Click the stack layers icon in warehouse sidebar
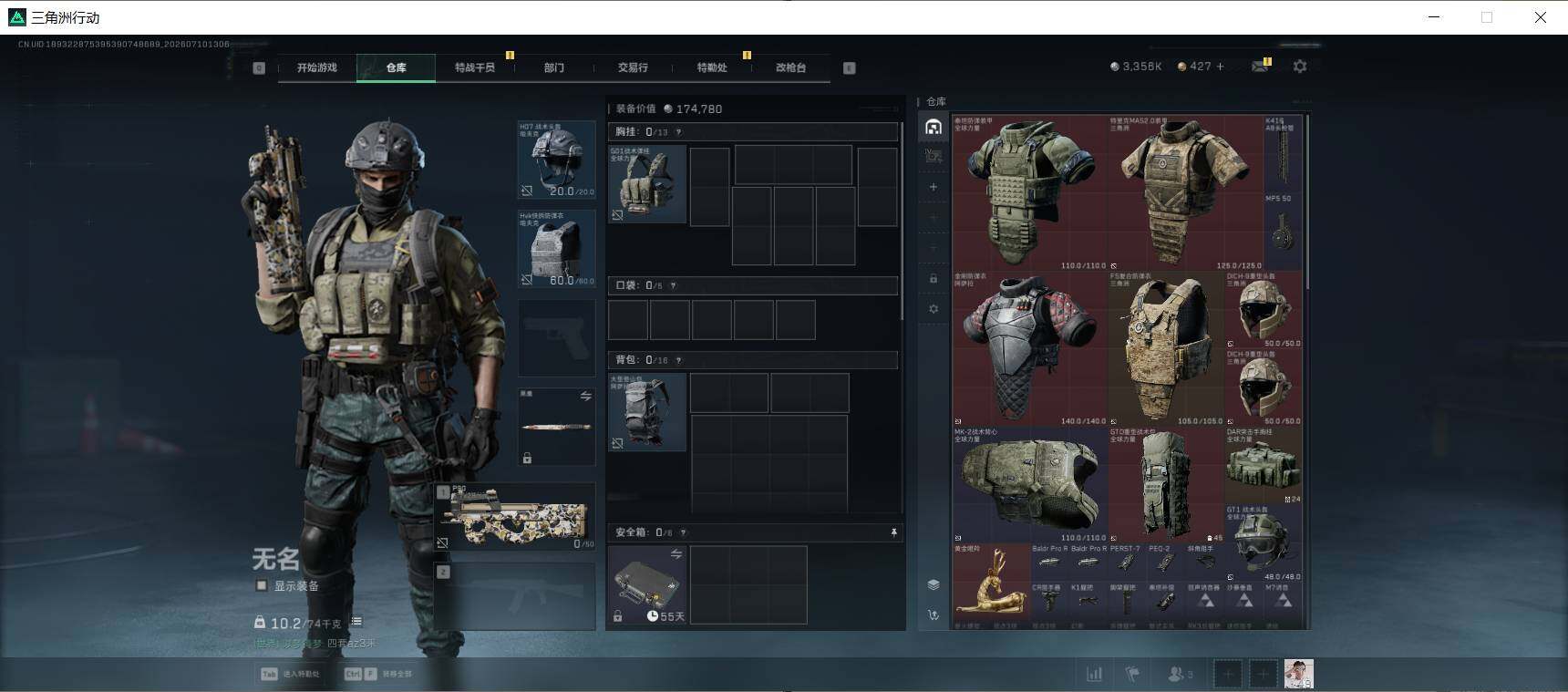 pyautogui.click(x=933, y=584)
